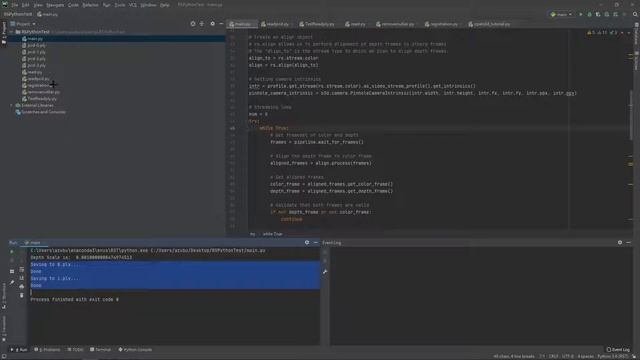Image resolution: width=640 pixels, height=360 pixels.
Task: Open the Python Console tool window button
Action: (135, 350)
